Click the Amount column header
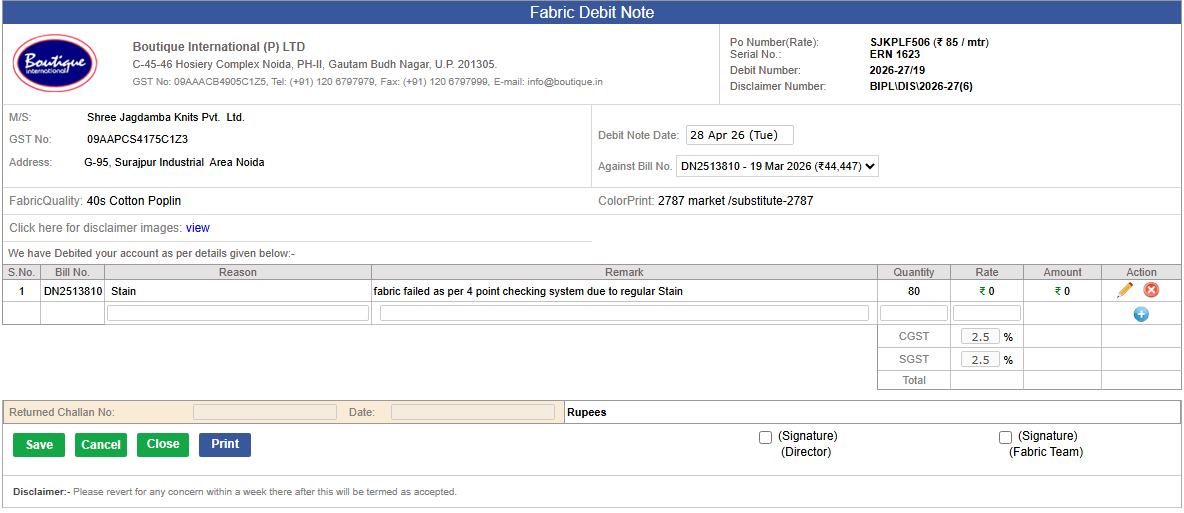This screenshot has width=1184, height=513. click(1062, 272)
